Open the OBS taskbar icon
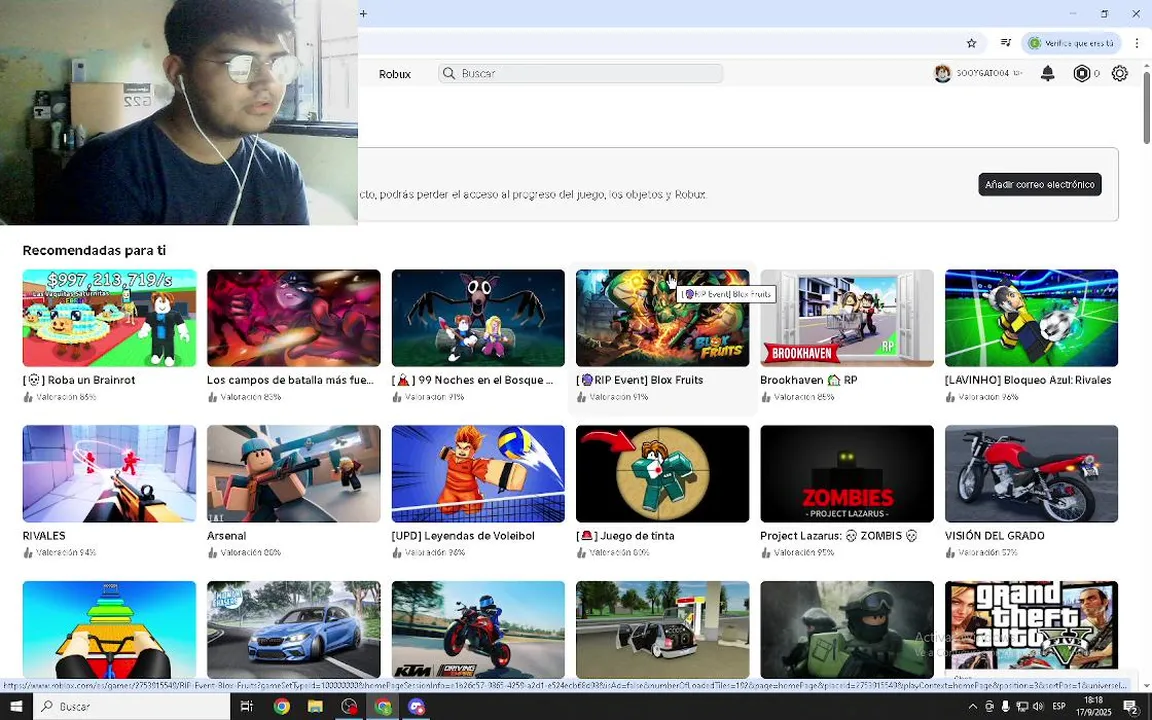Viewport: 1152px width, 720px height. tap(349, 706)
